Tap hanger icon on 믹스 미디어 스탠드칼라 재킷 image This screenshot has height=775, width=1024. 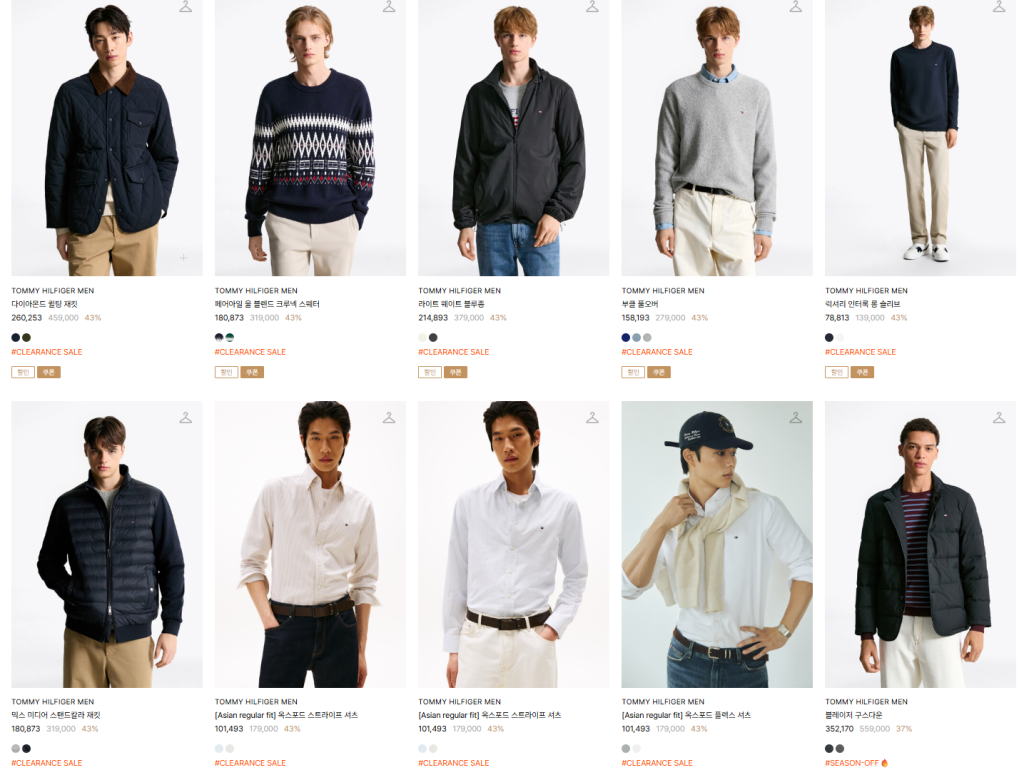pos(185,417)
